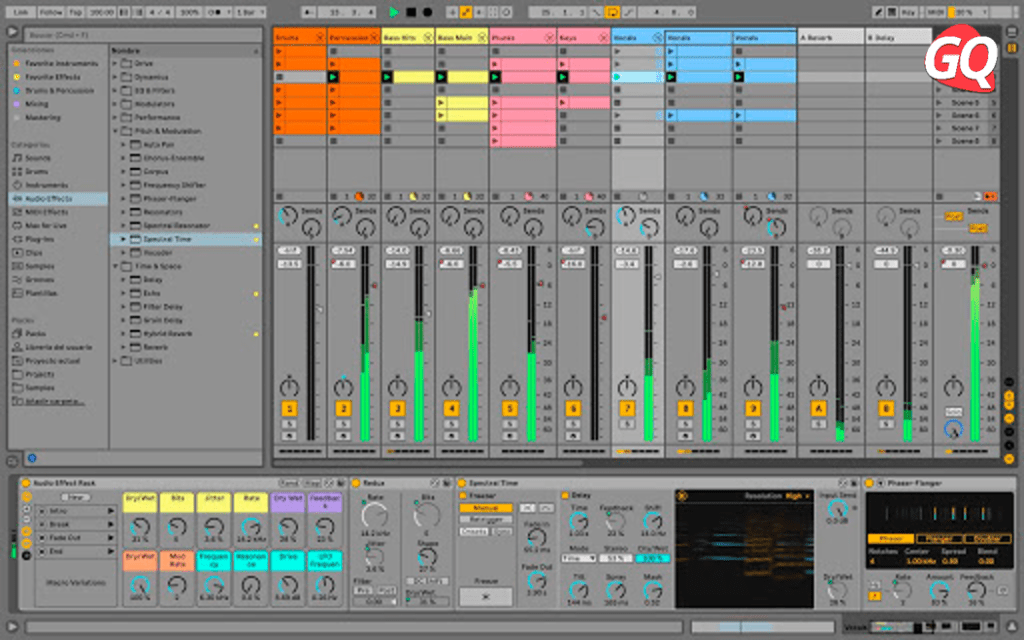Click the Stop button in transport bar
Image resolution: width=1024 pixels, height=640 pixels.
(411, 12)
